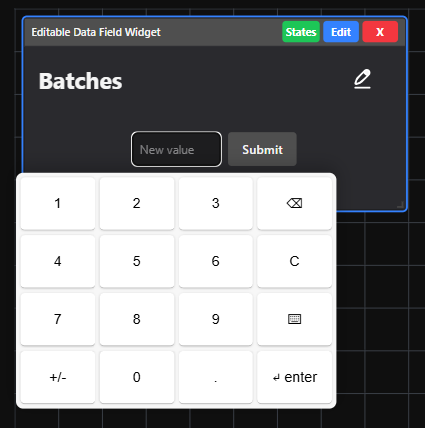Tap the 0 key on the keypad
Viewport: 425px width, 428px height.
click(x=137, y=377)
